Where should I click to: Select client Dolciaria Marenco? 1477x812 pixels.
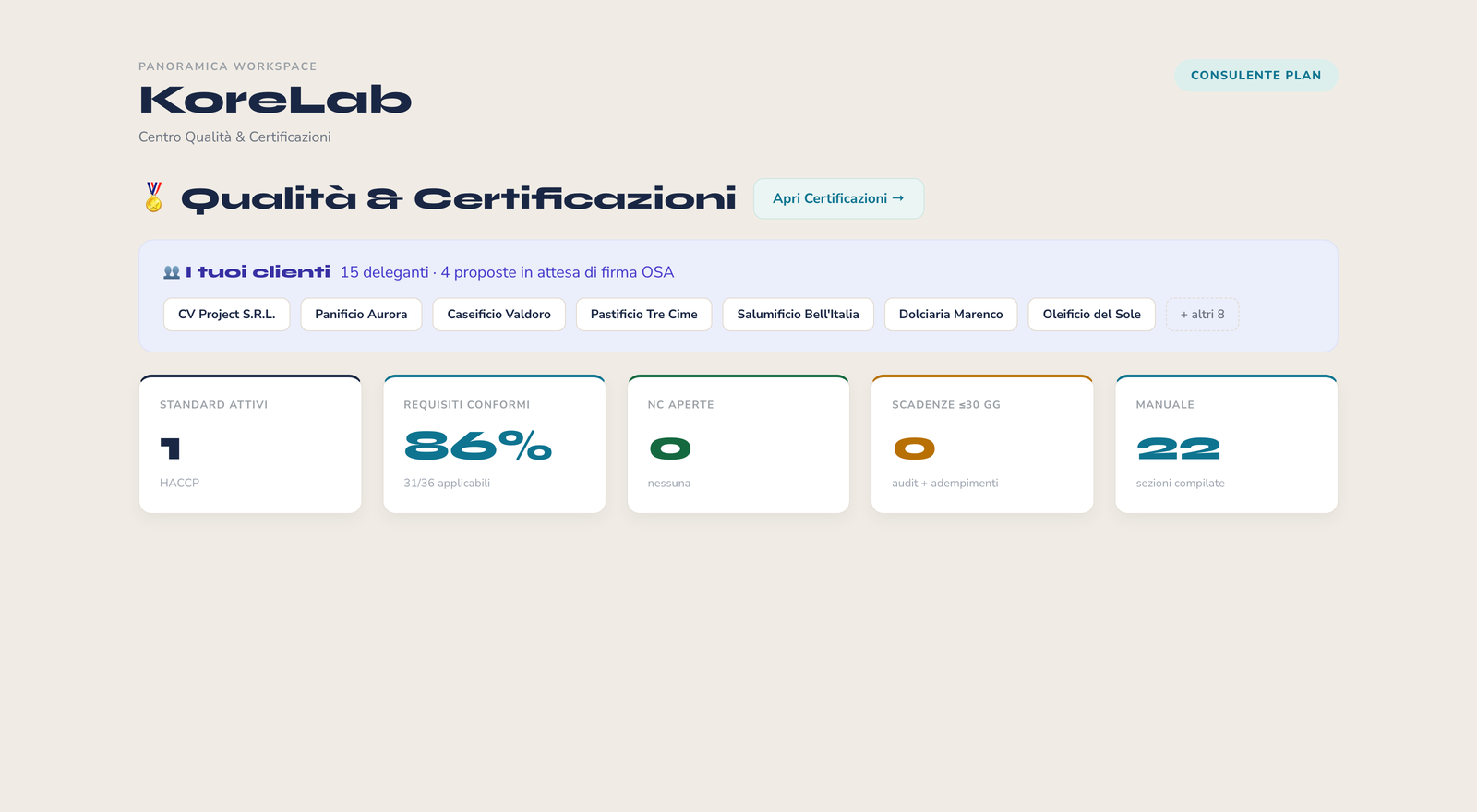pos(951,315)
